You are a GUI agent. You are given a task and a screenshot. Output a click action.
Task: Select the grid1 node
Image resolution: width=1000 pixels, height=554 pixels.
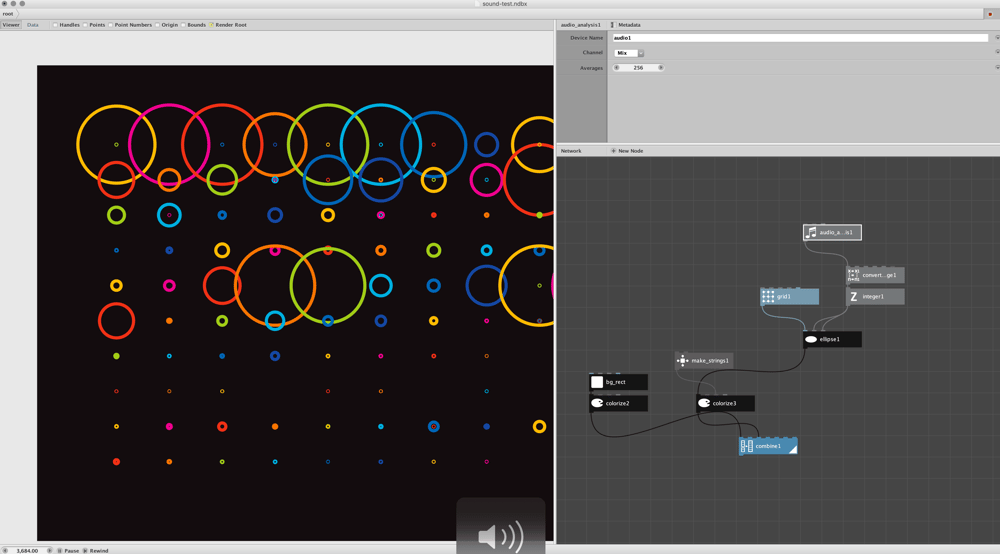790,296
